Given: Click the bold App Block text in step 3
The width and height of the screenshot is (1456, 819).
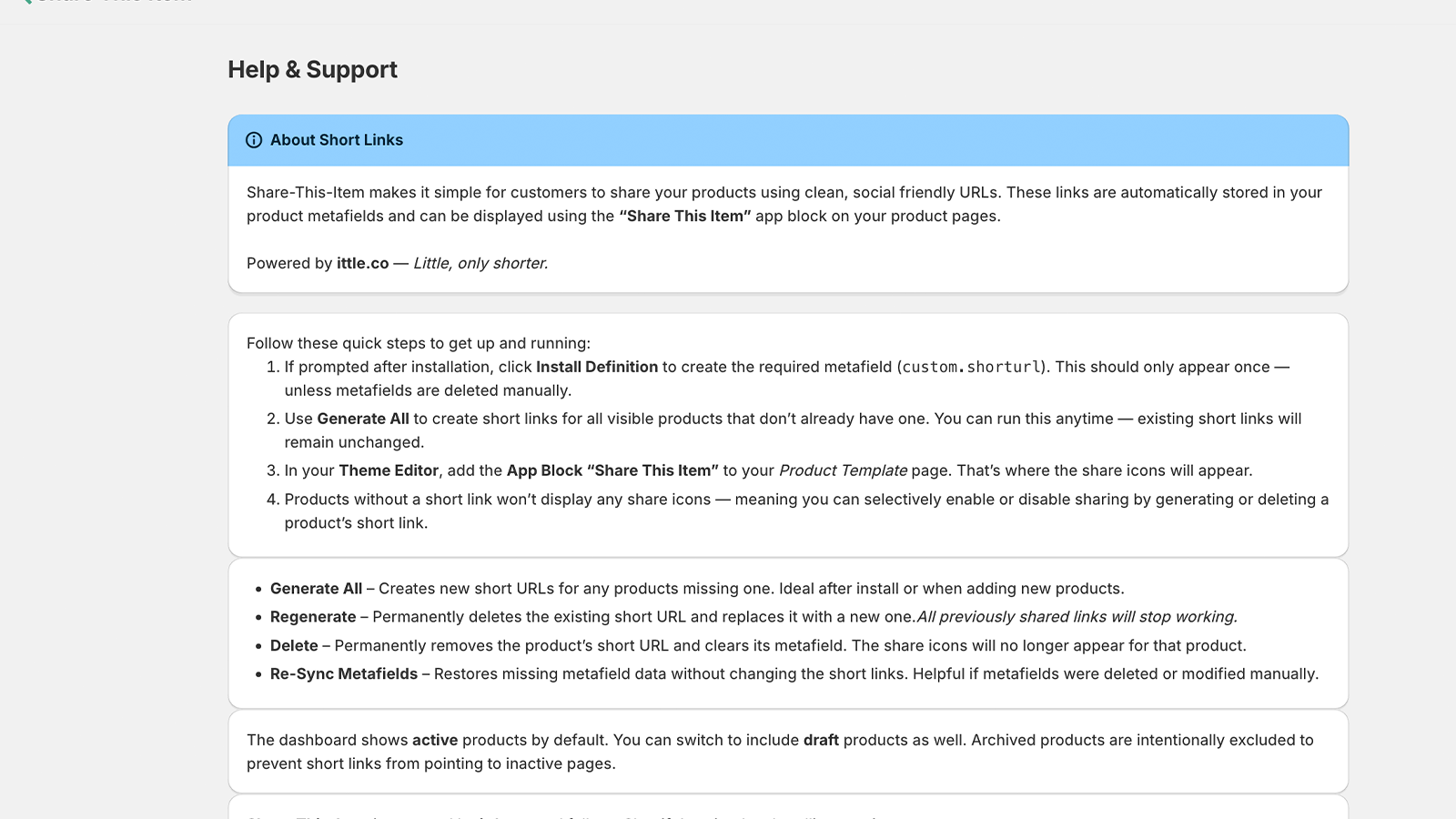Looking at the screenshot, I should tap(544, 470).
